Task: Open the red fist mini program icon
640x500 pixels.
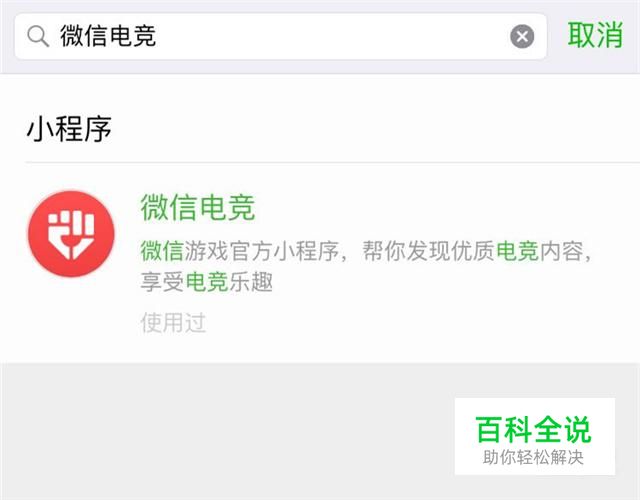Action: click(x=71, y=234)
